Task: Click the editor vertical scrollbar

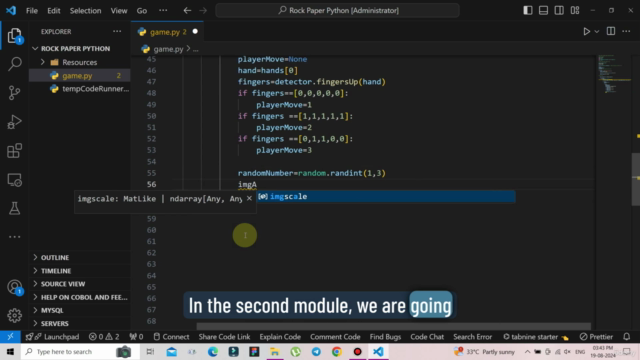Action: coord(636,179)
